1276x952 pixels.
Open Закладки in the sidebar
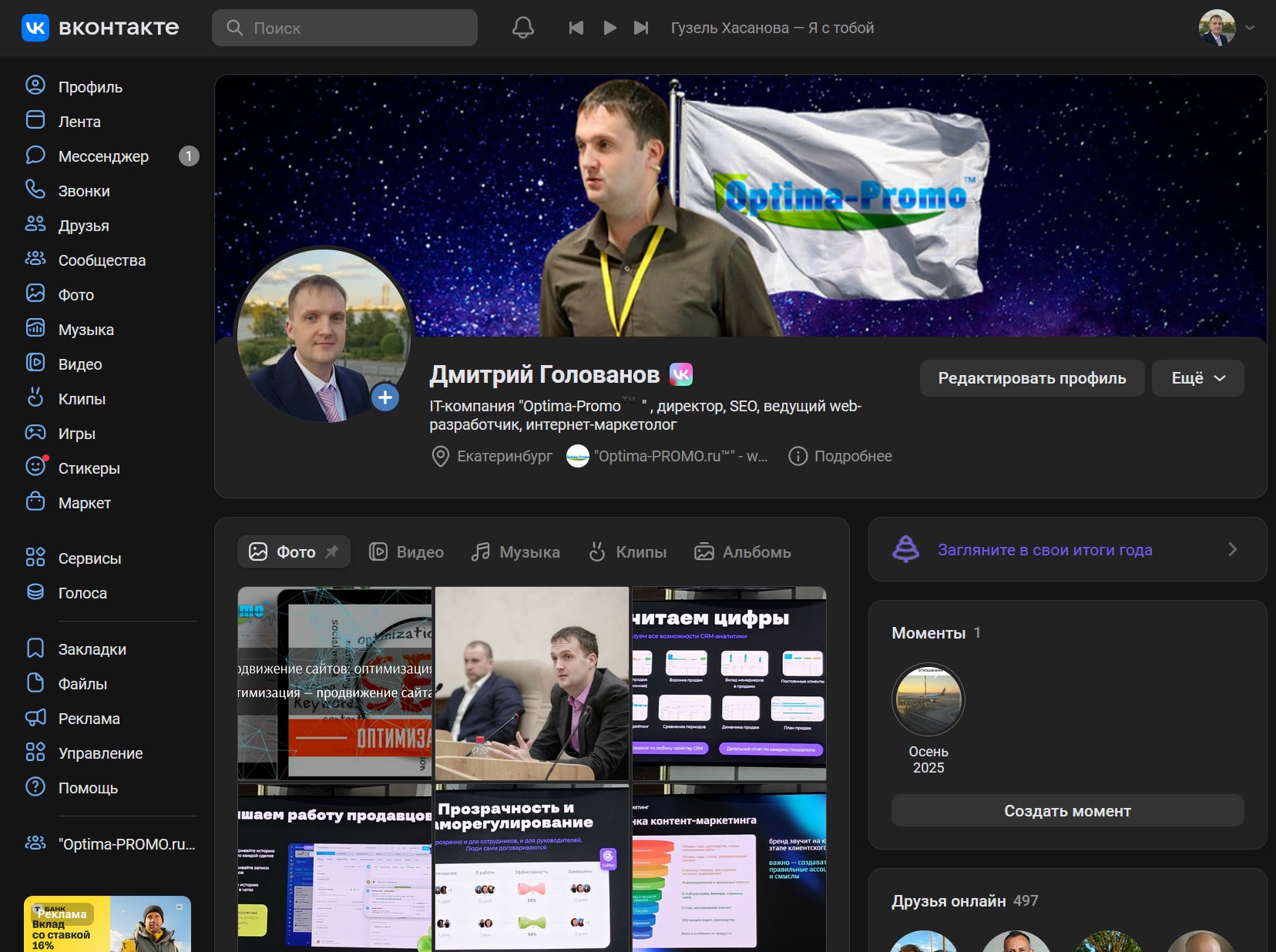92,649
